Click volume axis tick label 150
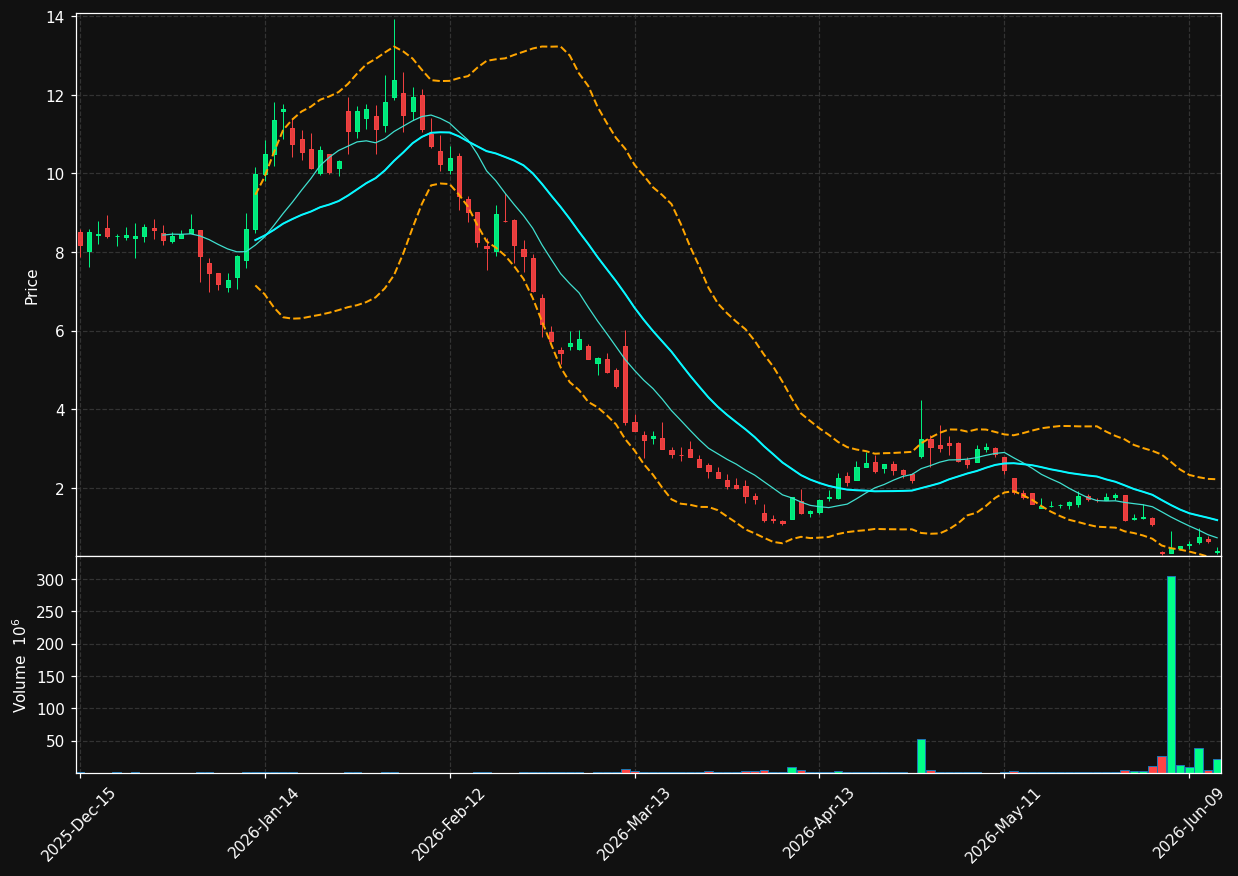This screenshot has height=876, width=1238. pyautogui.click(x=52, y=677)
